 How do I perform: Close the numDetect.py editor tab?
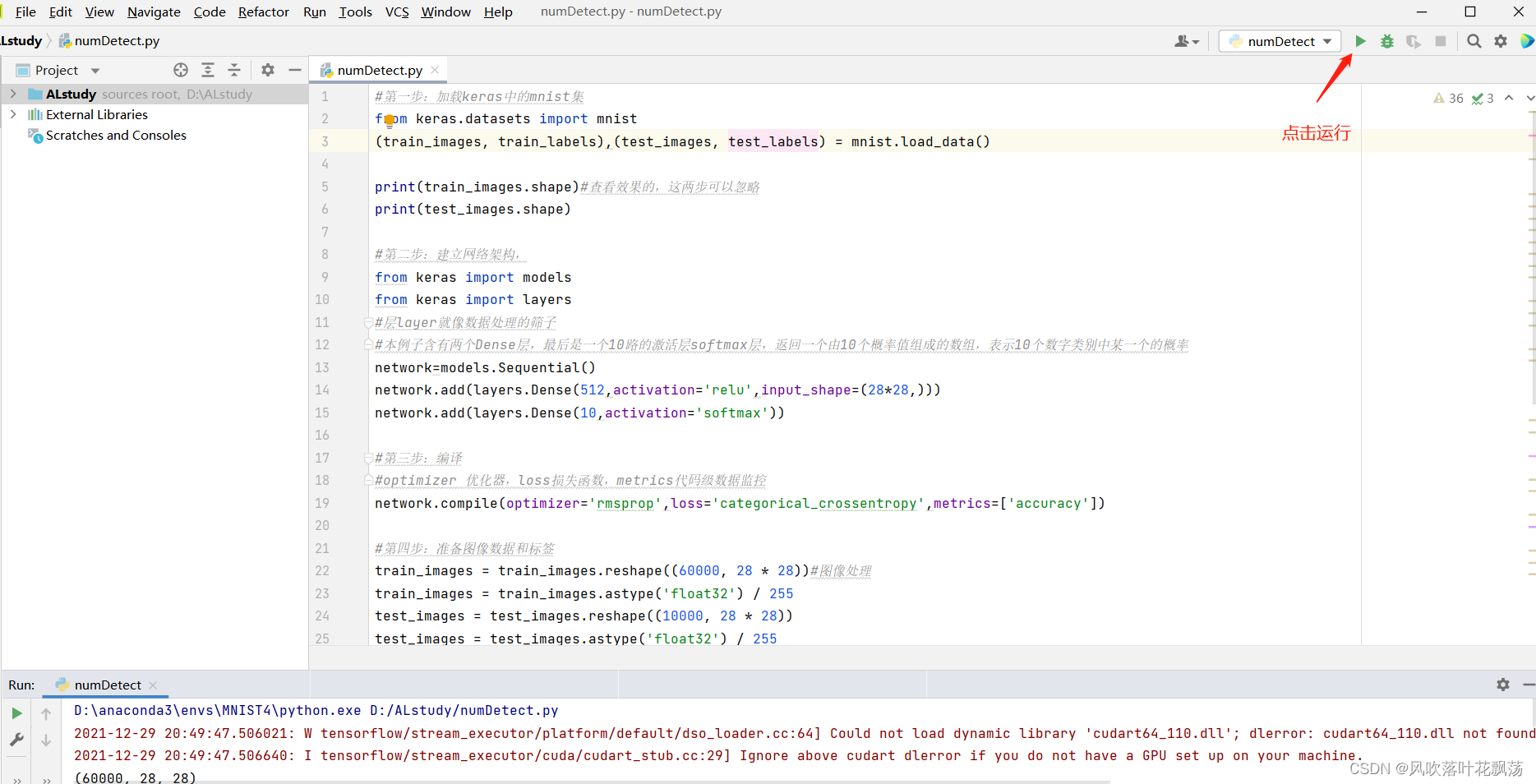coord(435,70)
